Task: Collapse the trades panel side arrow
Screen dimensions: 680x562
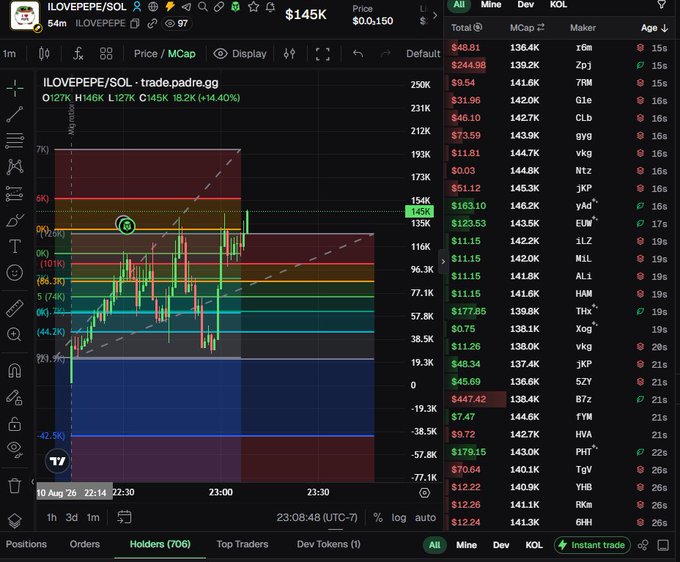Action: click(x=443, y=261)
